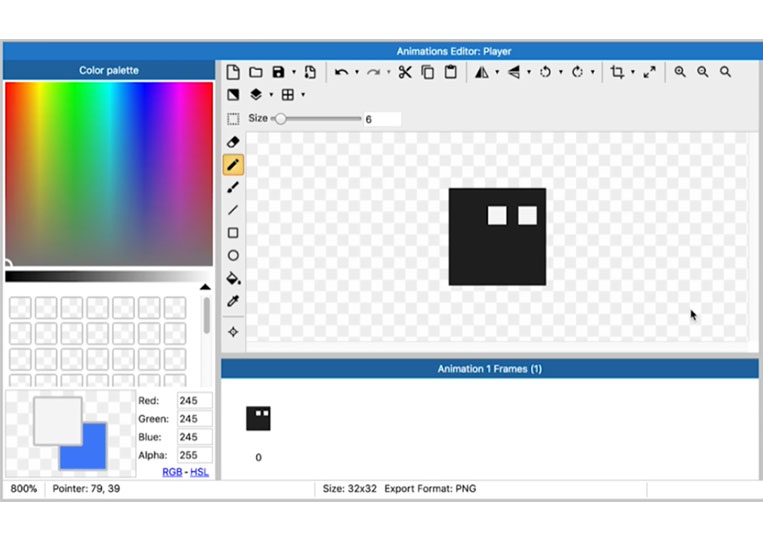Click the palette swatches scrollbar
This screenshot has width=763, height=541.
click(207, 316)
